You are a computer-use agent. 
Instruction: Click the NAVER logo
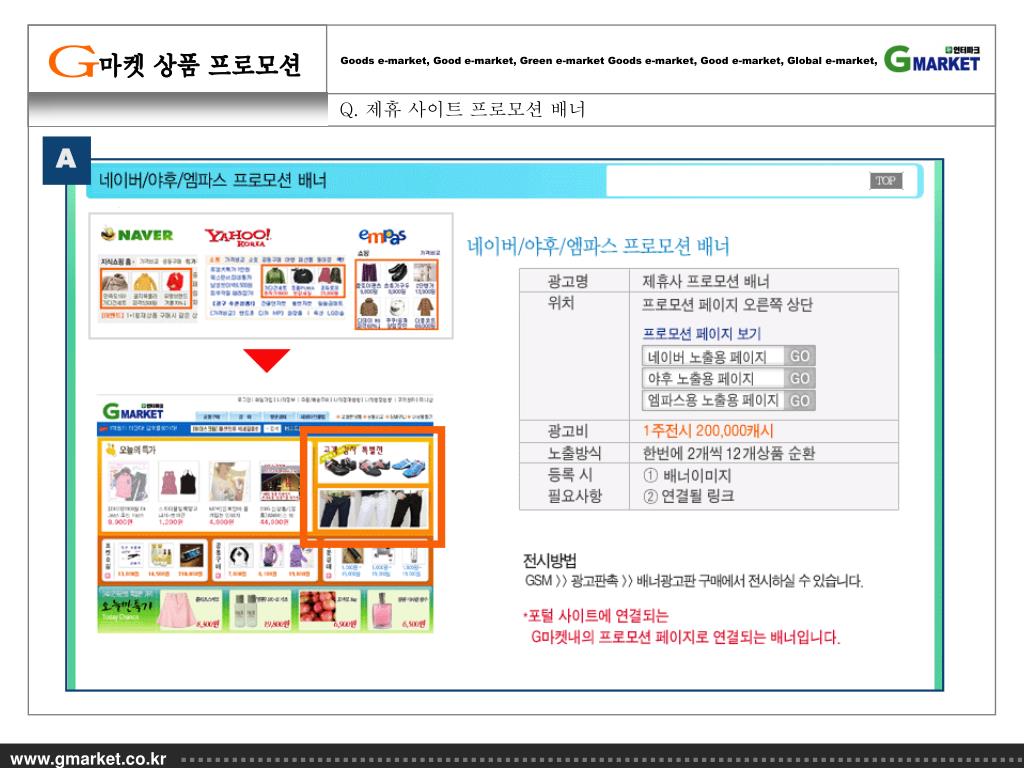(x=137, y=234)
